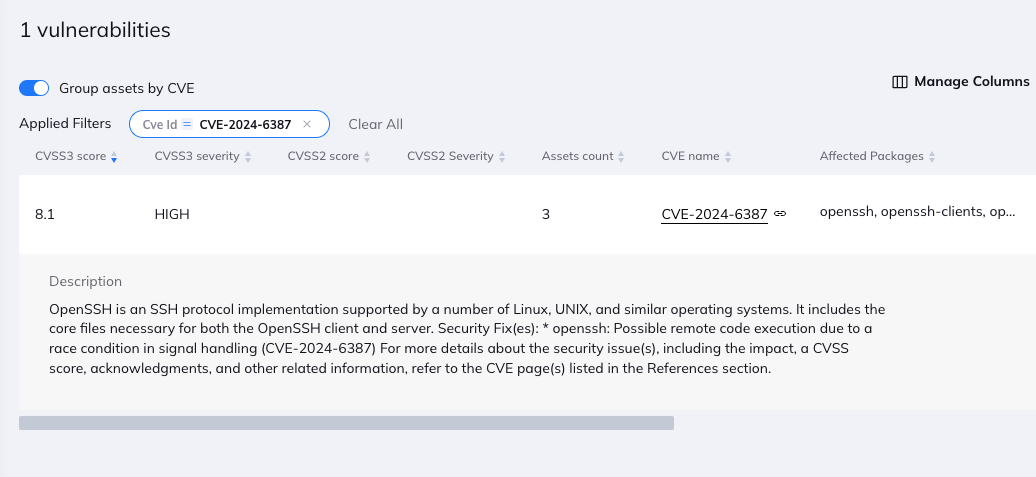Viewport: 1036px width, 477px height.
Task: Sort by Affected Packages column
Action: [x=877, y=156]
